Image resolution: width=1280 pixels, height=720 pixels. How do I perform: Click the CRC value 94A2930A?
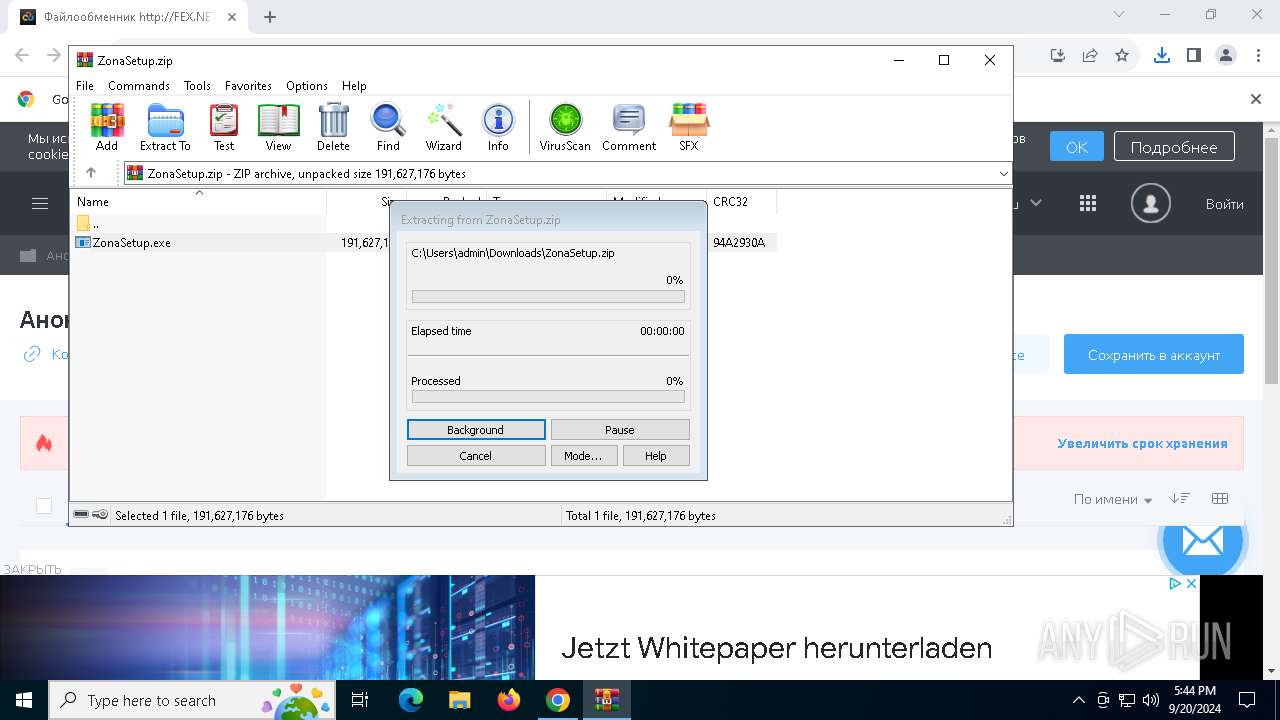point(739,243)
